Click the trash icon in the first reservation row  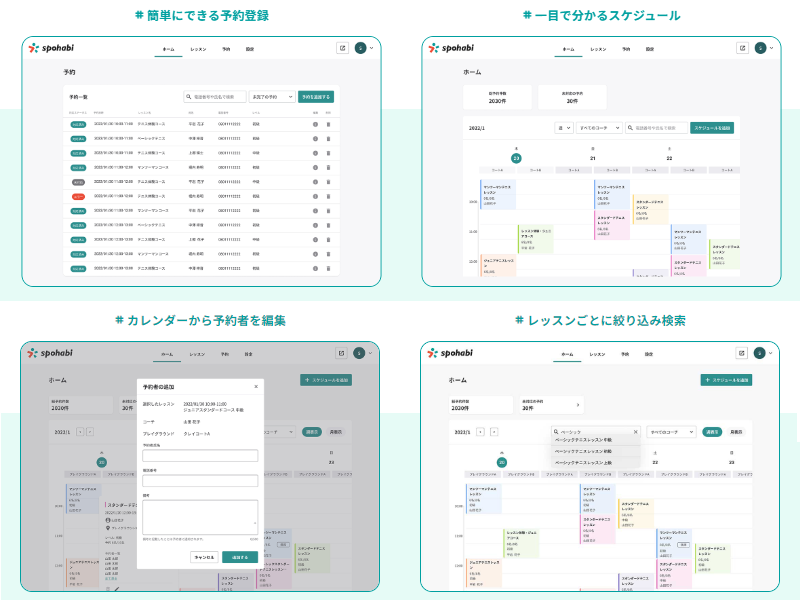(328, 125)
